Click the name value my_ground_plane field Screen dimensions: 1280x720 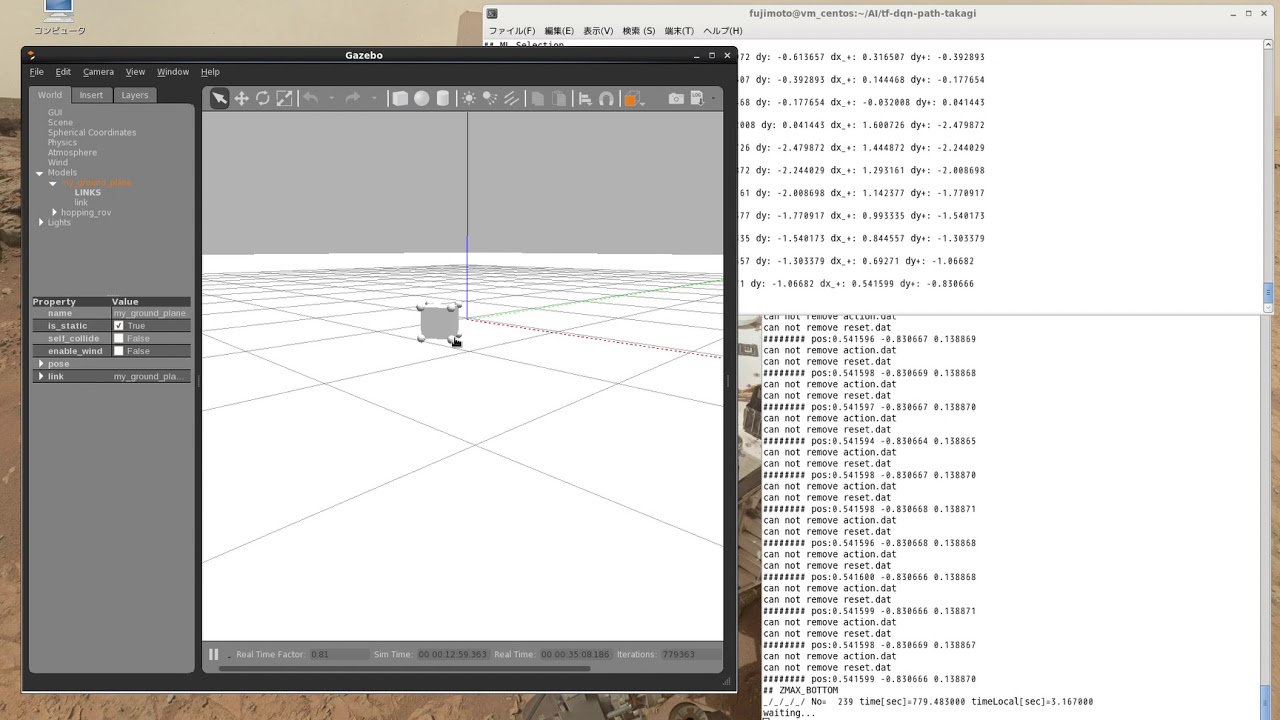(150, 313)
